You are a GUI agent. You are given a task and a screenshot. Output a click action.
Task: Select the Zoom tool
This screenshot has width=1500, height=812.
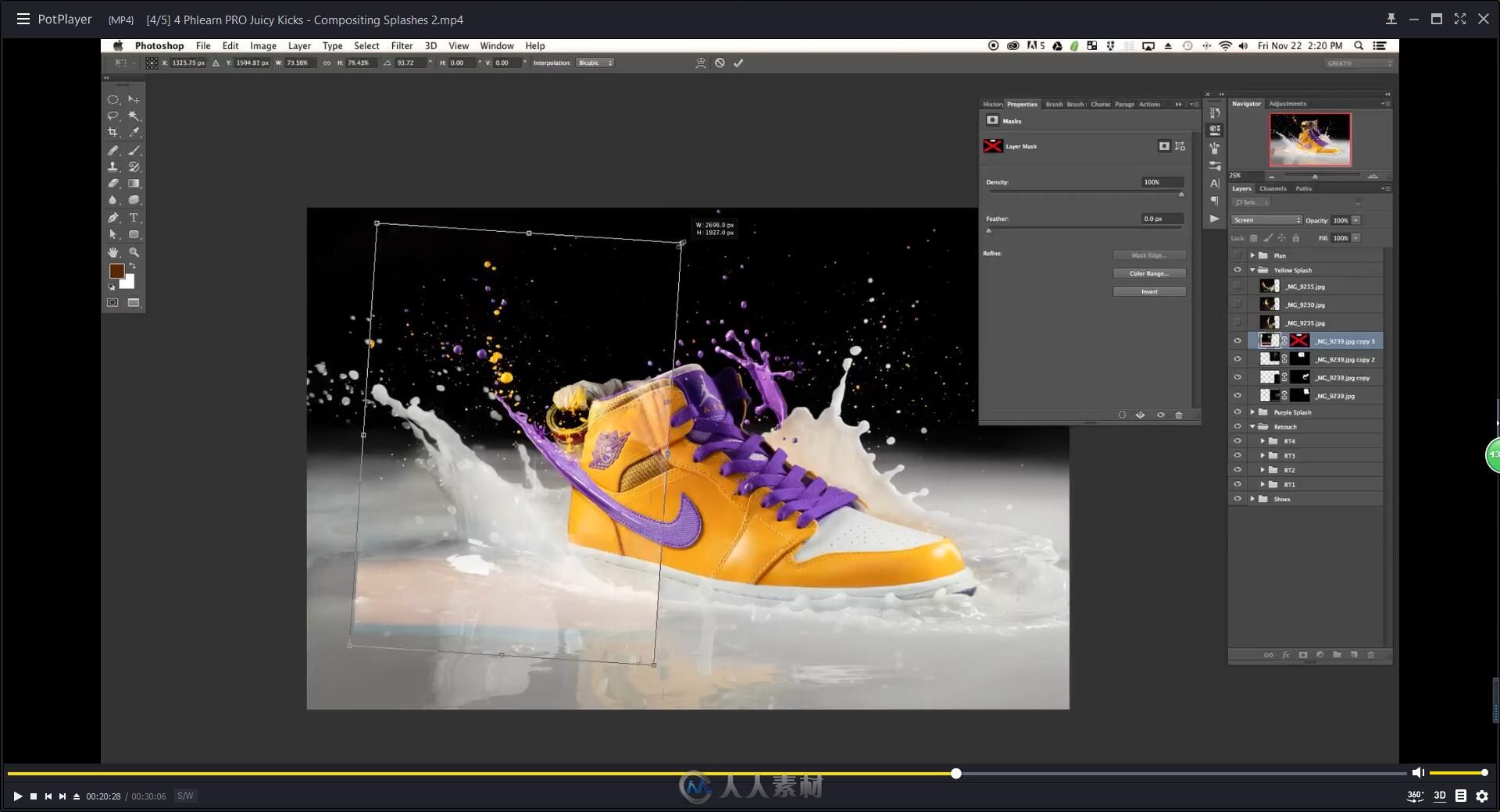click(134, 252)
